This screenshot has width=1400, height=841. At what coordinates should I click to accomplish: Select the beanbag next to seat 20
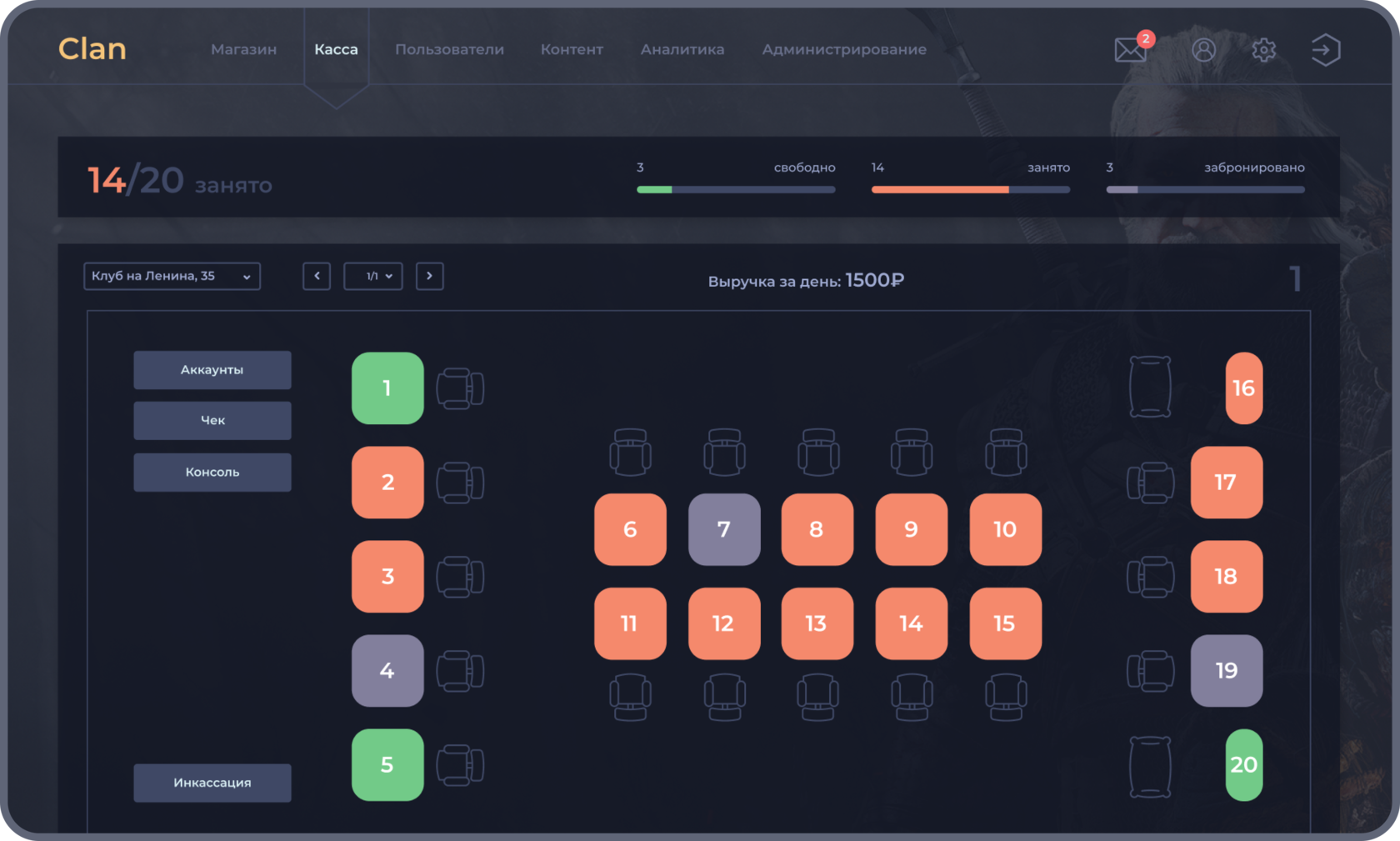pyautogui.click(x=1150, y=767)
